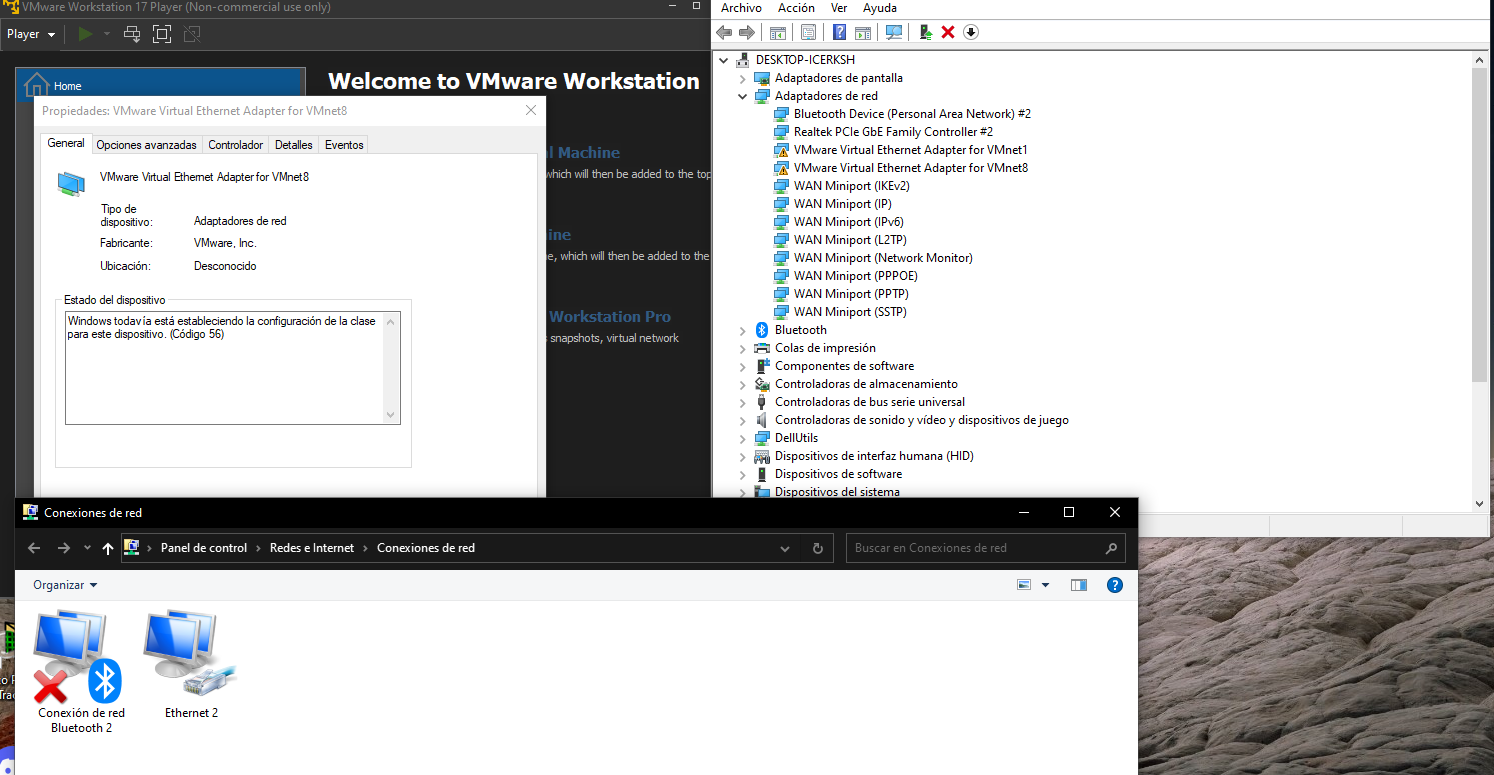The height and width of the screenshot is (775, 1494).
Task: Open Ver menu in Device Manager
Action: point(839,8)
